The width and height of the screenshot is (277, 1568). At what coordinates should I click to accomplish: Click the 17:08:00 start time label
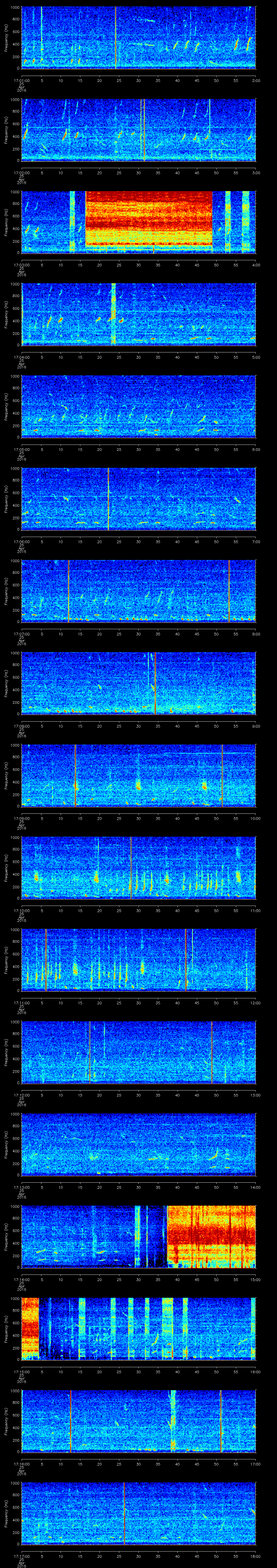click(21, 726)
